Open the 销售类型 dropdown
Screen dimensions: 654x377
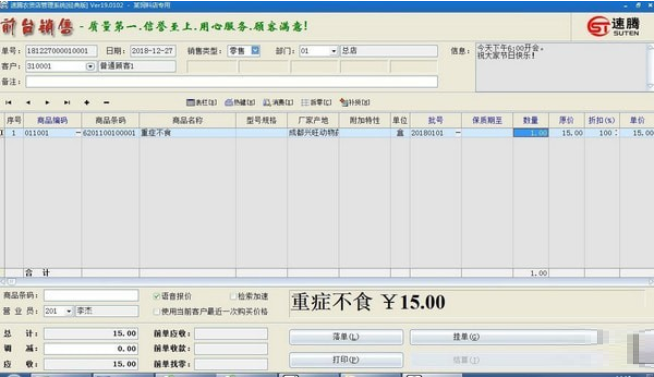click(255, 51)
